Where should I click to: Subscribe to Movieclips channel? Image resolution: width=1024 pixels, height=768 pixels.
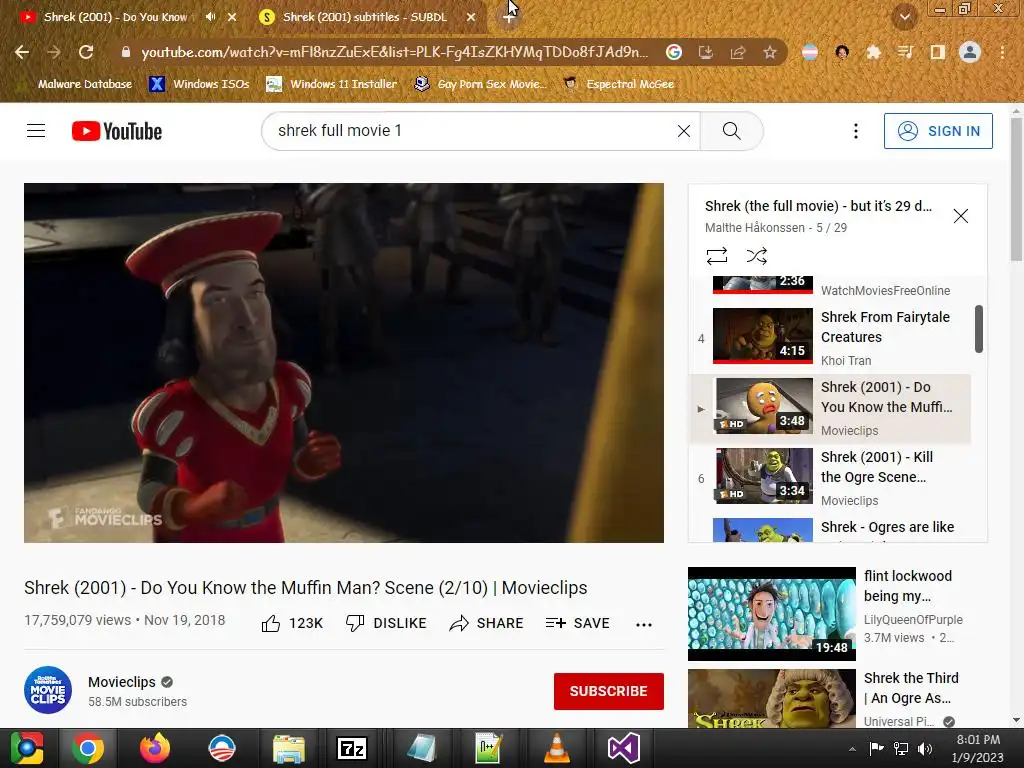[x=609, y=691]
